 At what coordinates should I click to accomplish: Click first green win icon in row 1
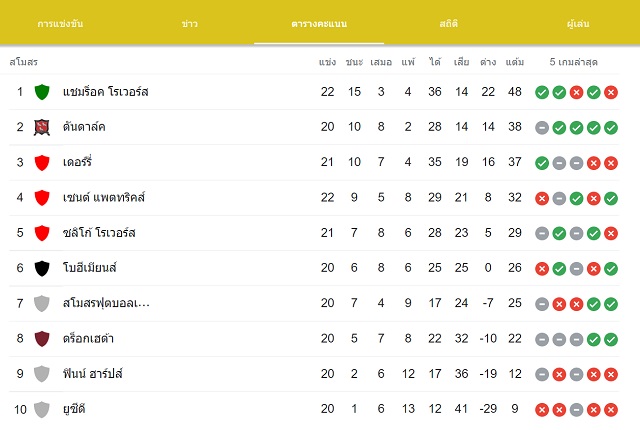pyautogui.click(x=542, y=93)
